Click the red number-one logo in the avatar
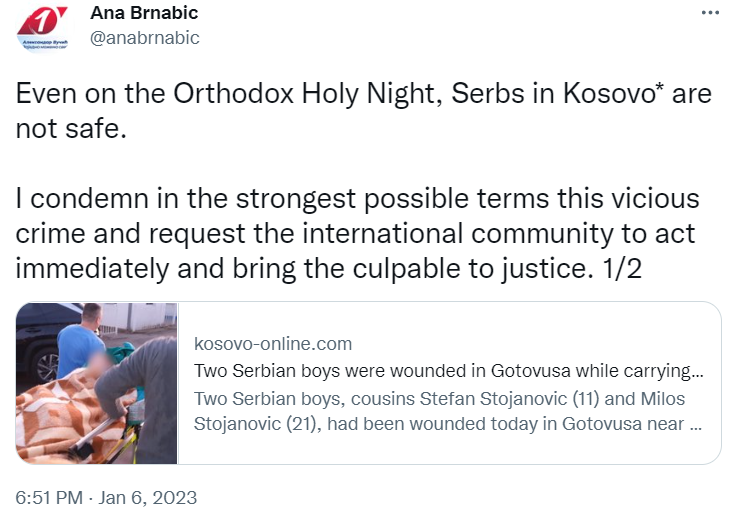The image size is (730, 514). 44,18
